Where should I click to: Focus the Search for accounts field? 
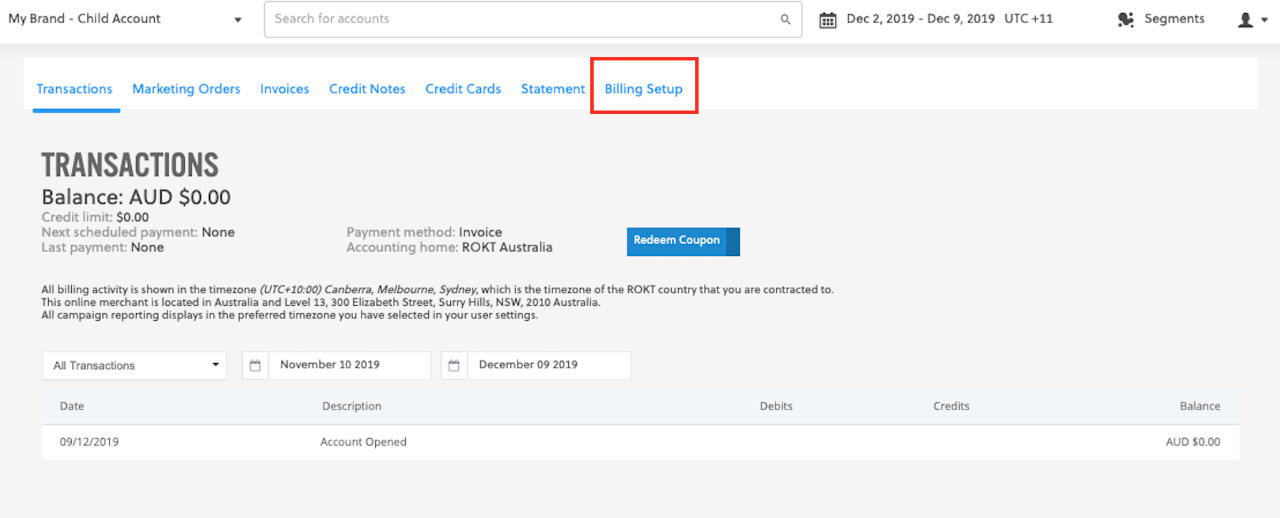coord(533,19)
